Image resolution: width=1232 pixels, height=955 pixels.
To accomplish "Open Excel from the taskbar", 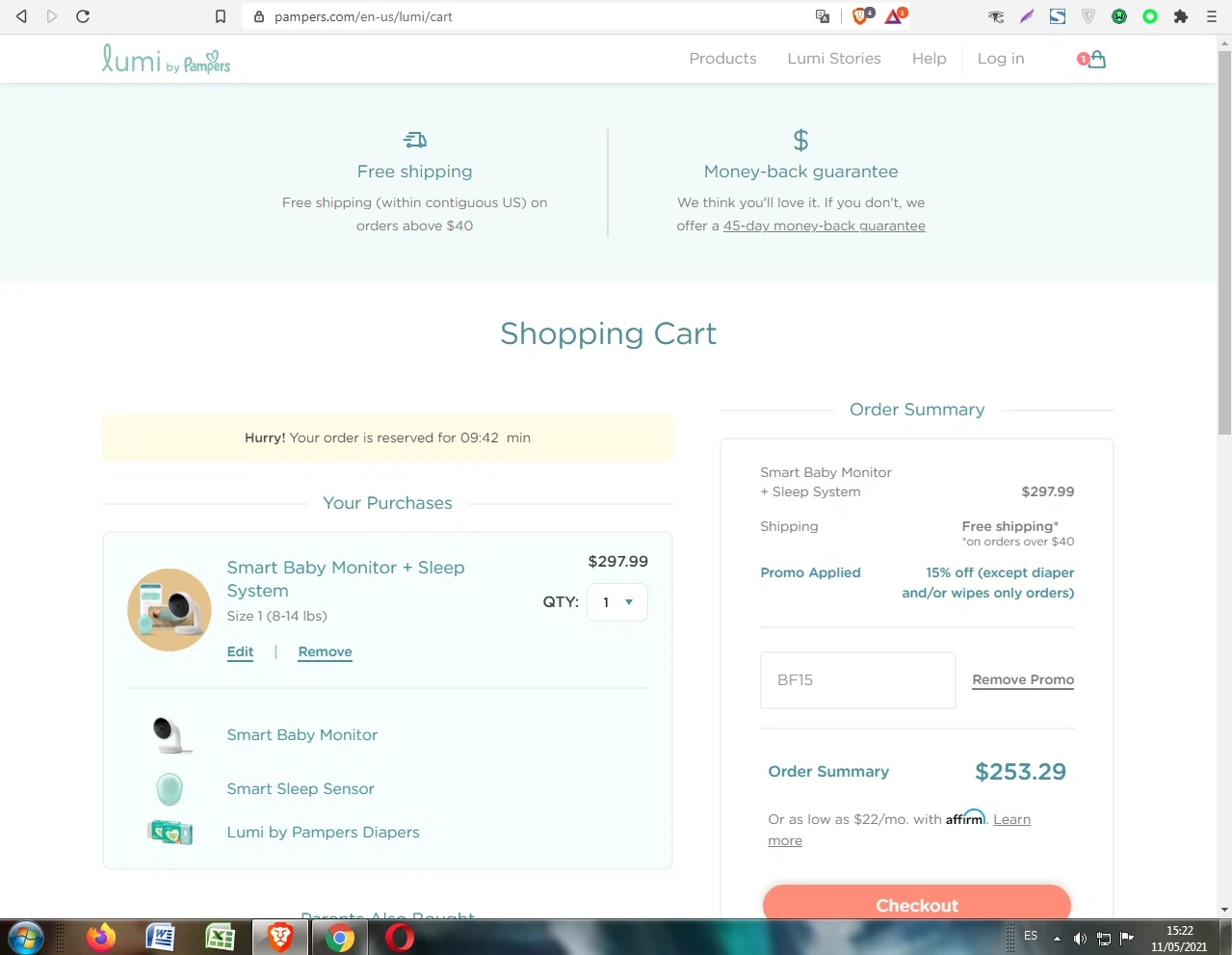I will click(x=220, y=937).
